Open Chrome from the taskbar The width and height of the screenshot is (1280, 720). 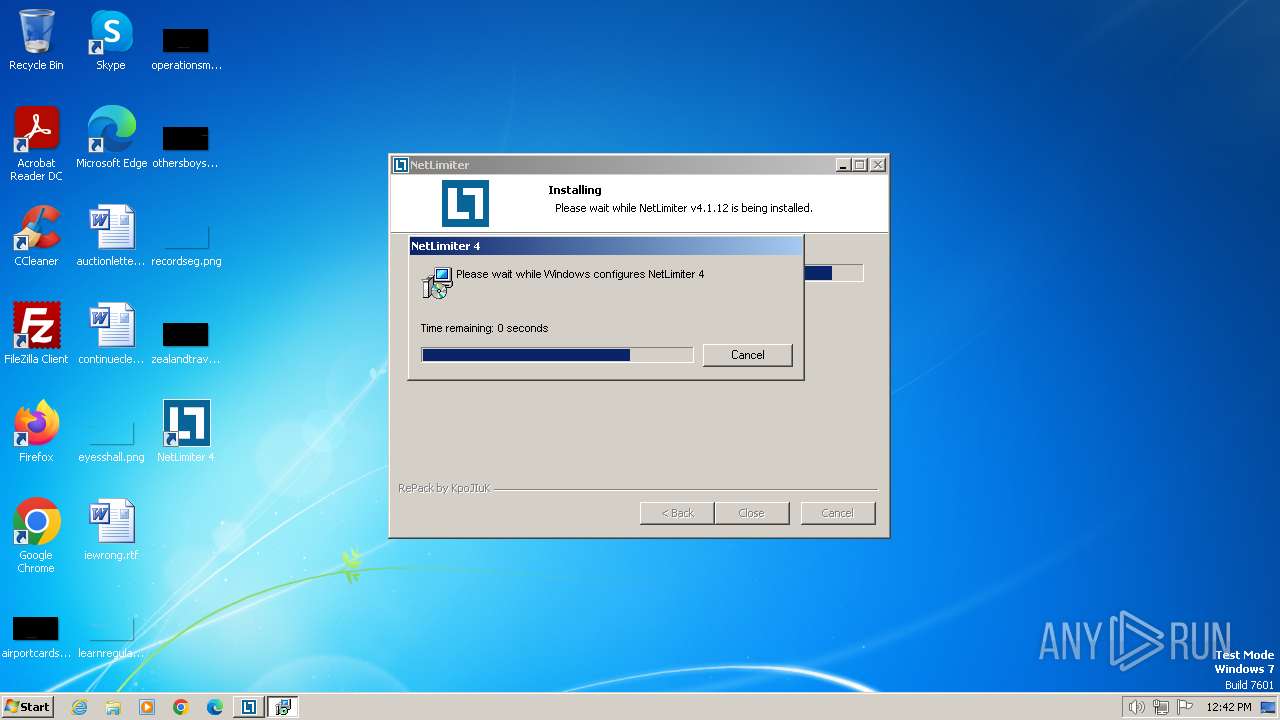(x=181, y=707)
